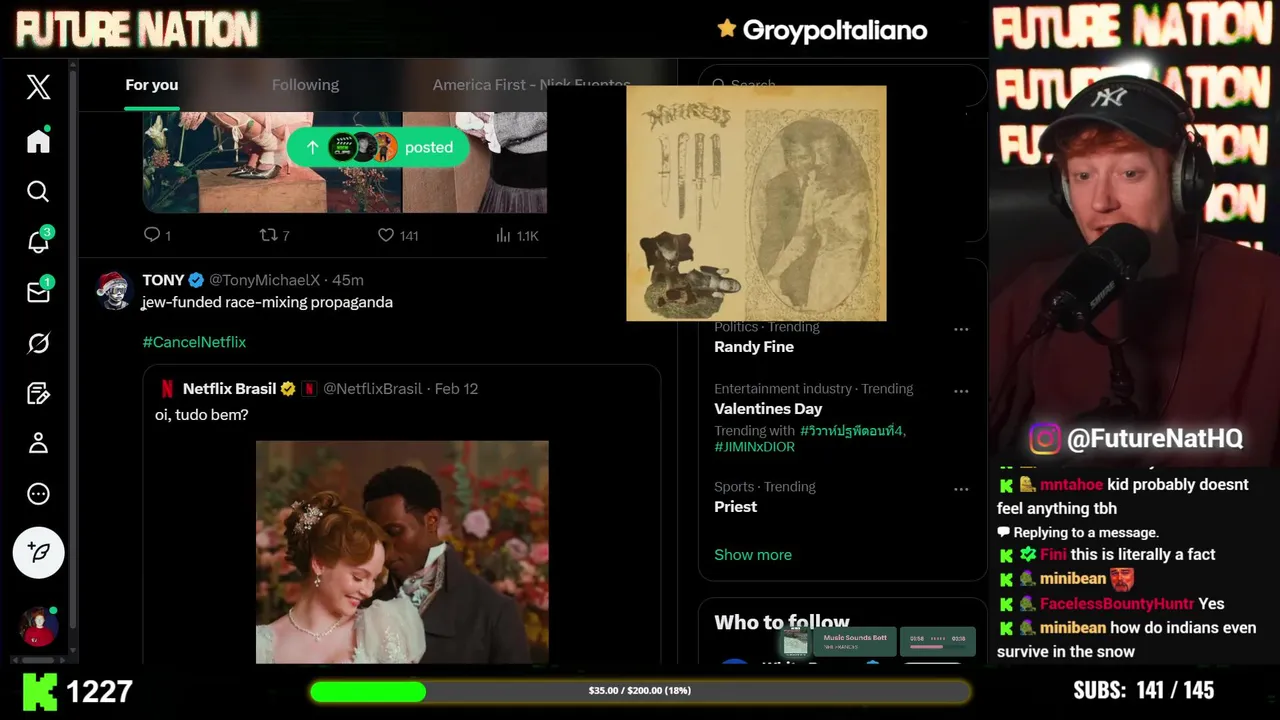The height and width of the screenshot is (720, 1280).
Task: Open the More circle icon in sidebar
Action: (x=38, y=493)
